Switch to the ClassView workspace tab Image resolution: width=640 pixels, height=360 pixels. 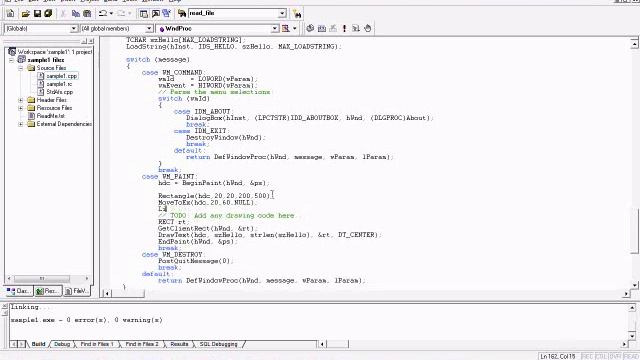18,291
